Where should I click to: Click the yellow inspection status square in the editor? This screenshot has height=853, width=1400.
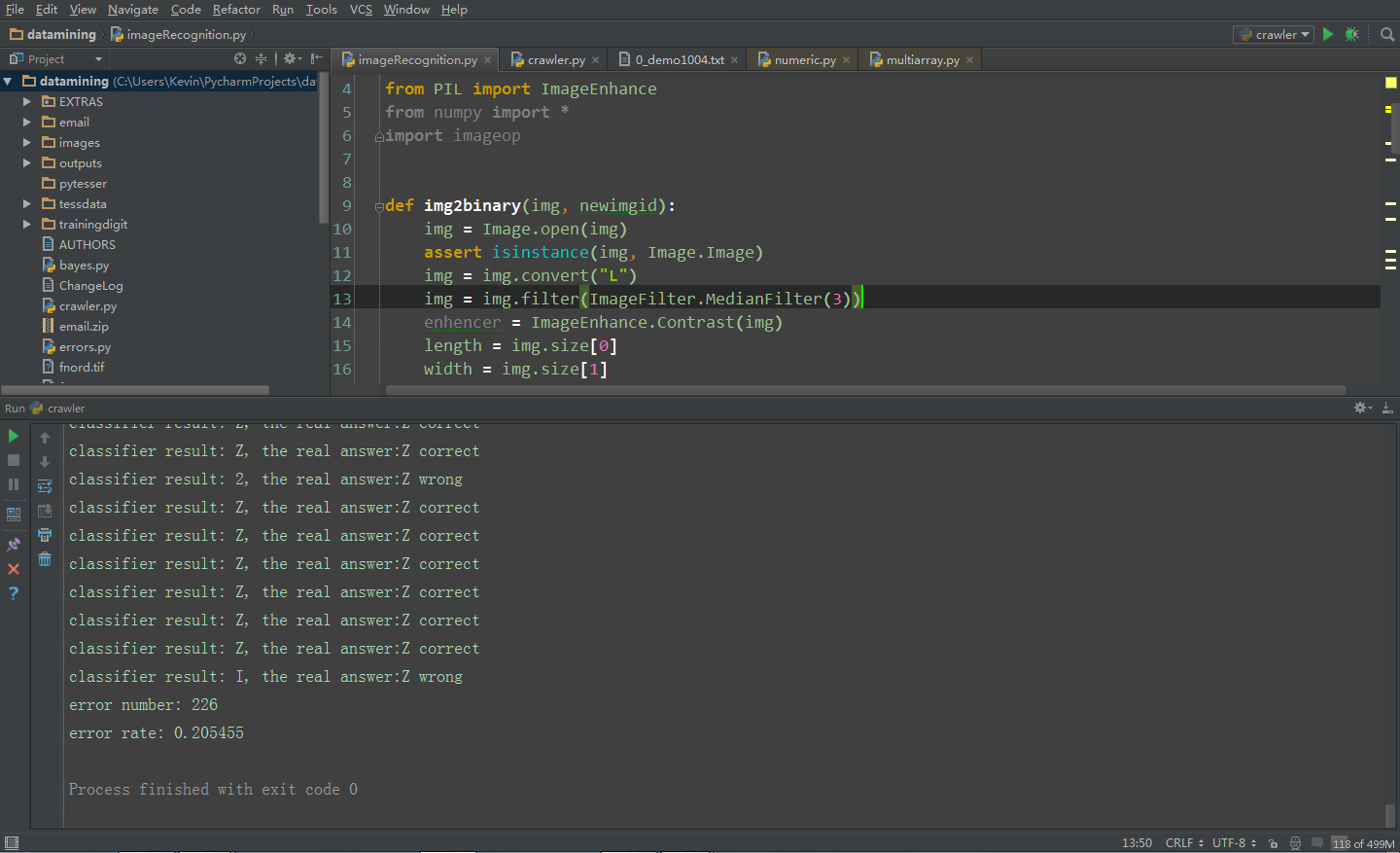pyautogui.click(x=1390, y=83)
